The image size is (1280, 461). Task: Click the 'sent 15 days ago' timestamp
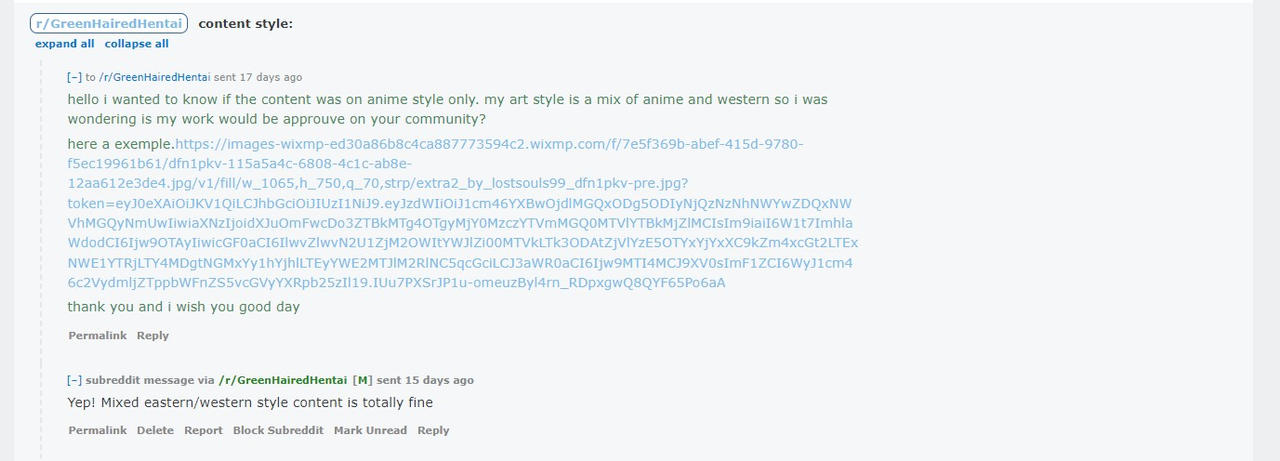tap(425, 380)
